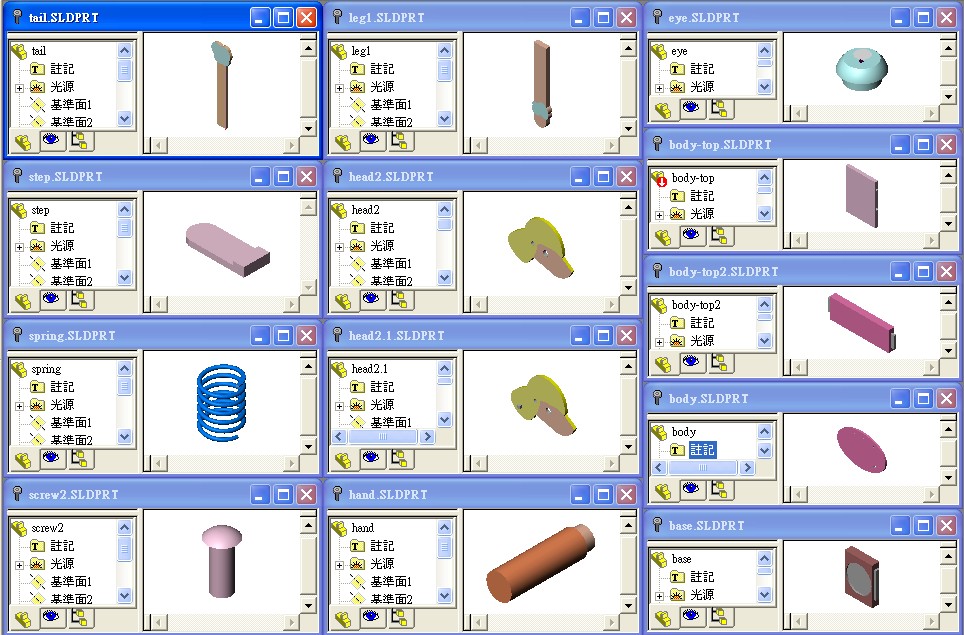Click the screw2 model in viewport
This screenshot has height=635, width=964.
coord(221,561)
